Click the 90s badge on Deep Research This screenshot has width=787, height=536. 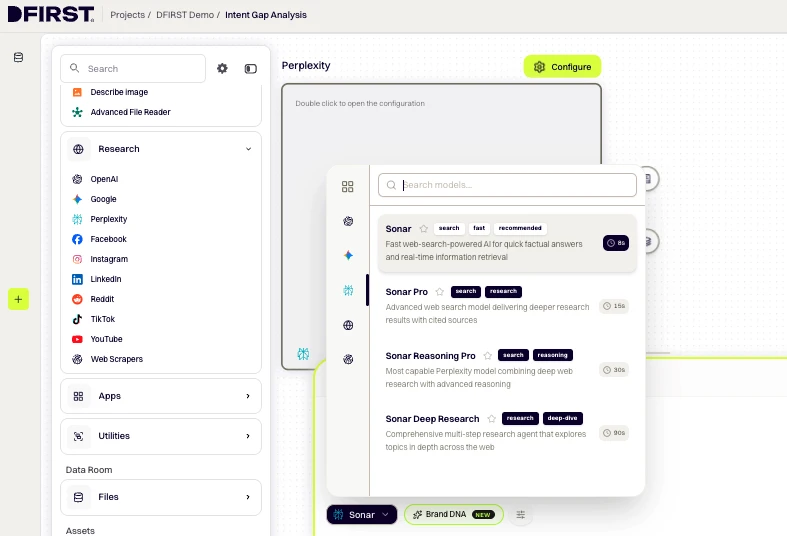614,433
